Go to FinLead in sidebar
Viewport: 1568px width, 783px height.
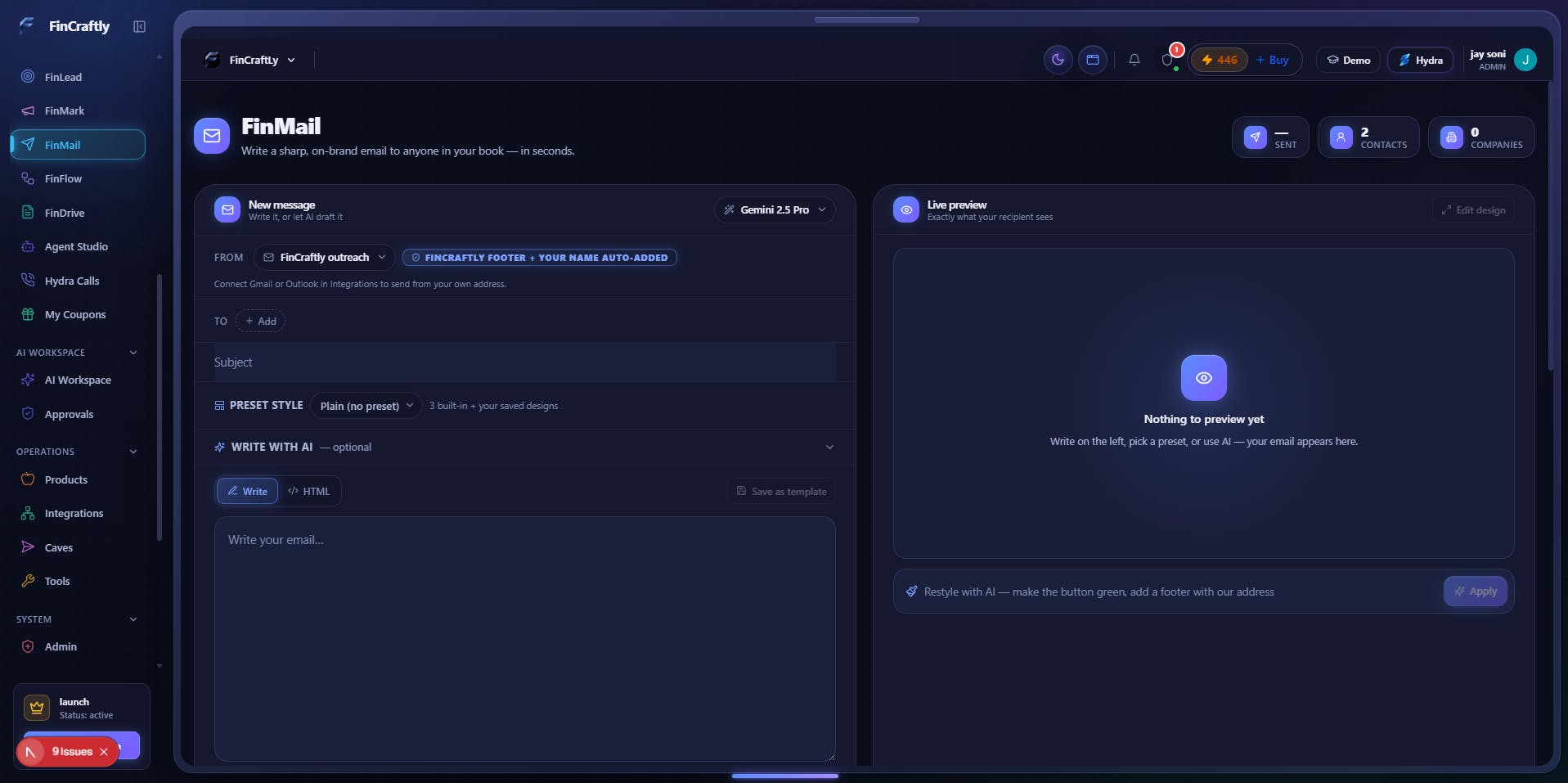[78, 77]
